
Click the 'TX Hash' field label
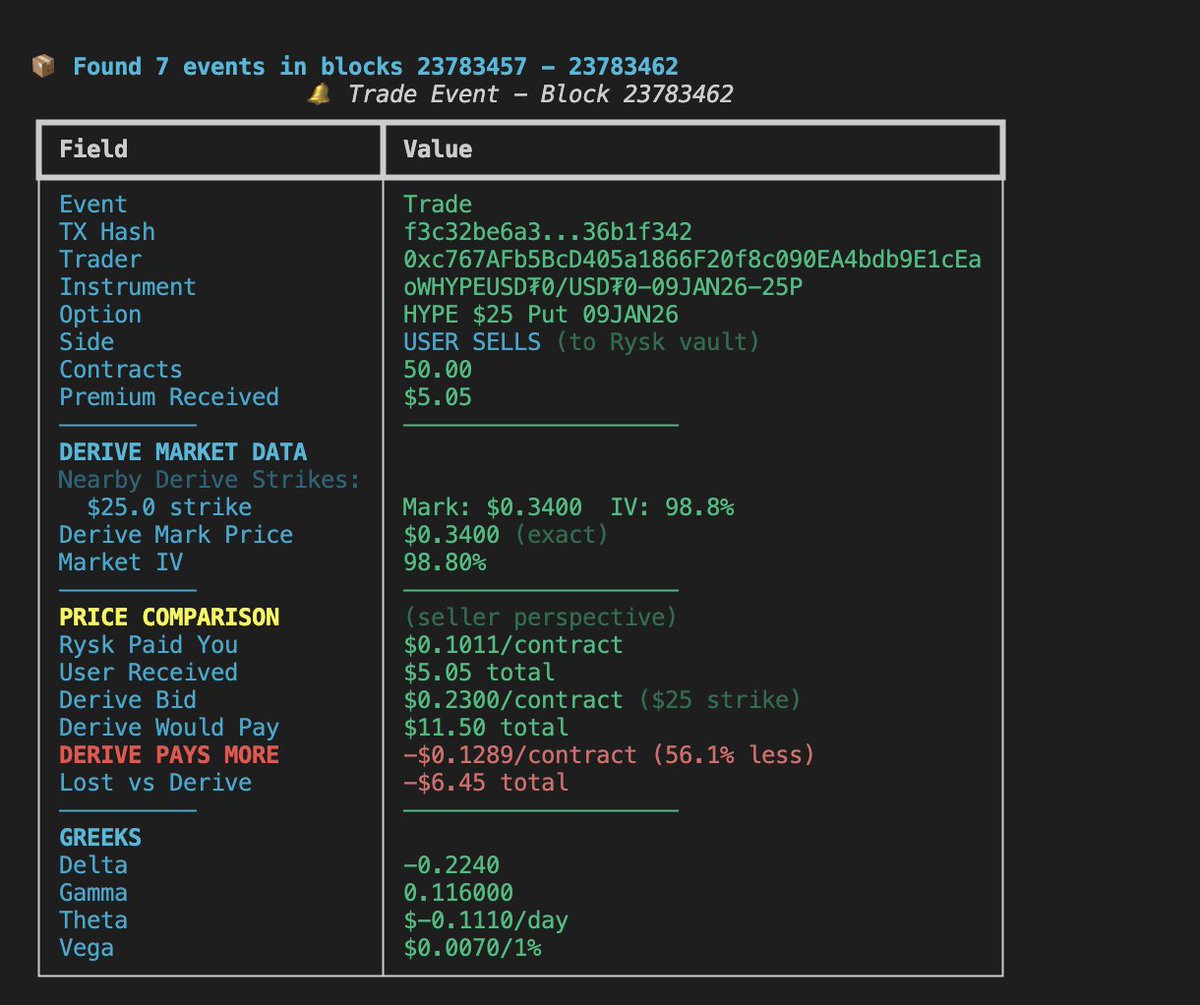click(x=107, y=232)
